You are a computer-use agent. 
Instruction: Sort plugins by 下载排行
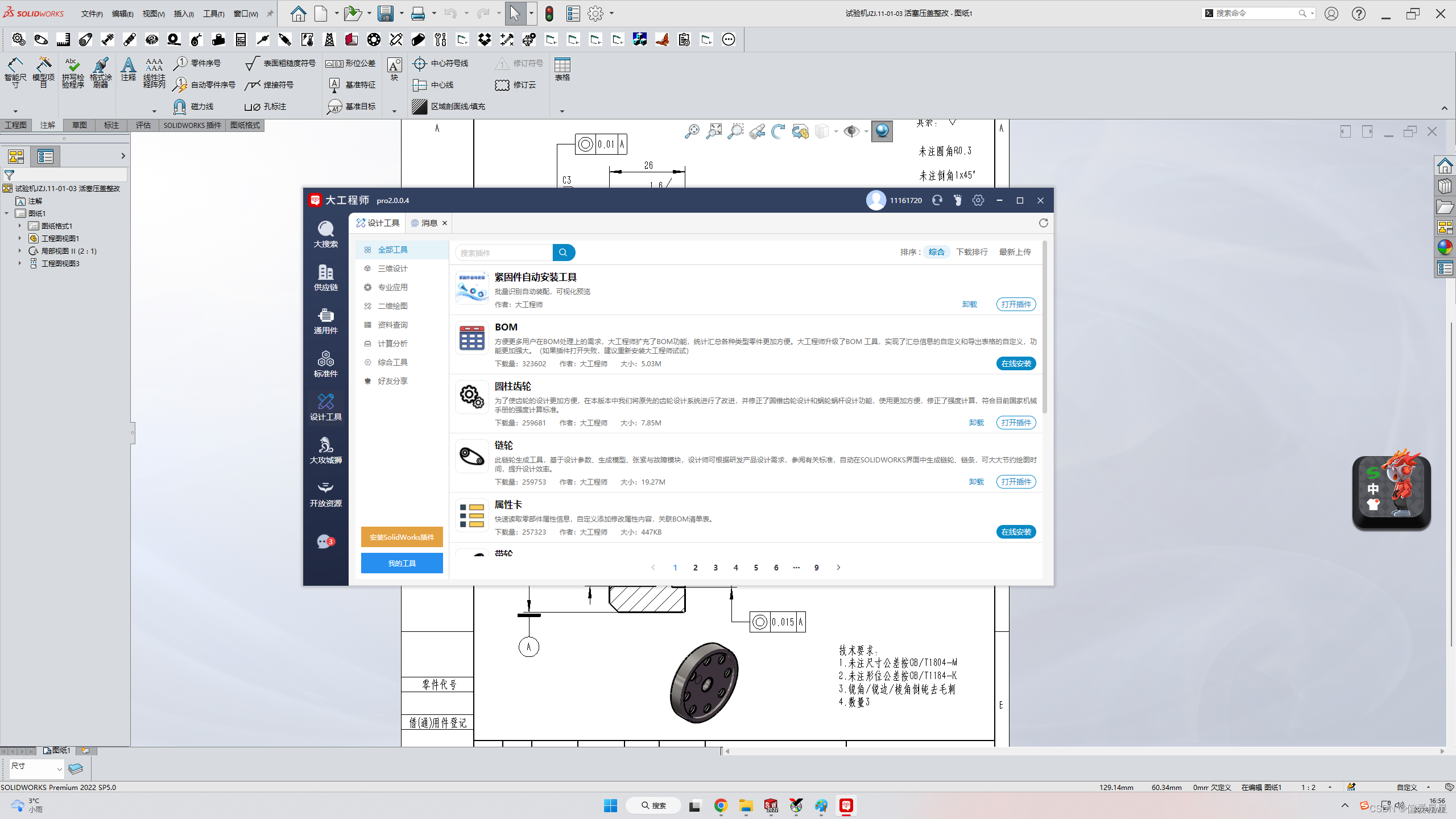coord(971,252)
